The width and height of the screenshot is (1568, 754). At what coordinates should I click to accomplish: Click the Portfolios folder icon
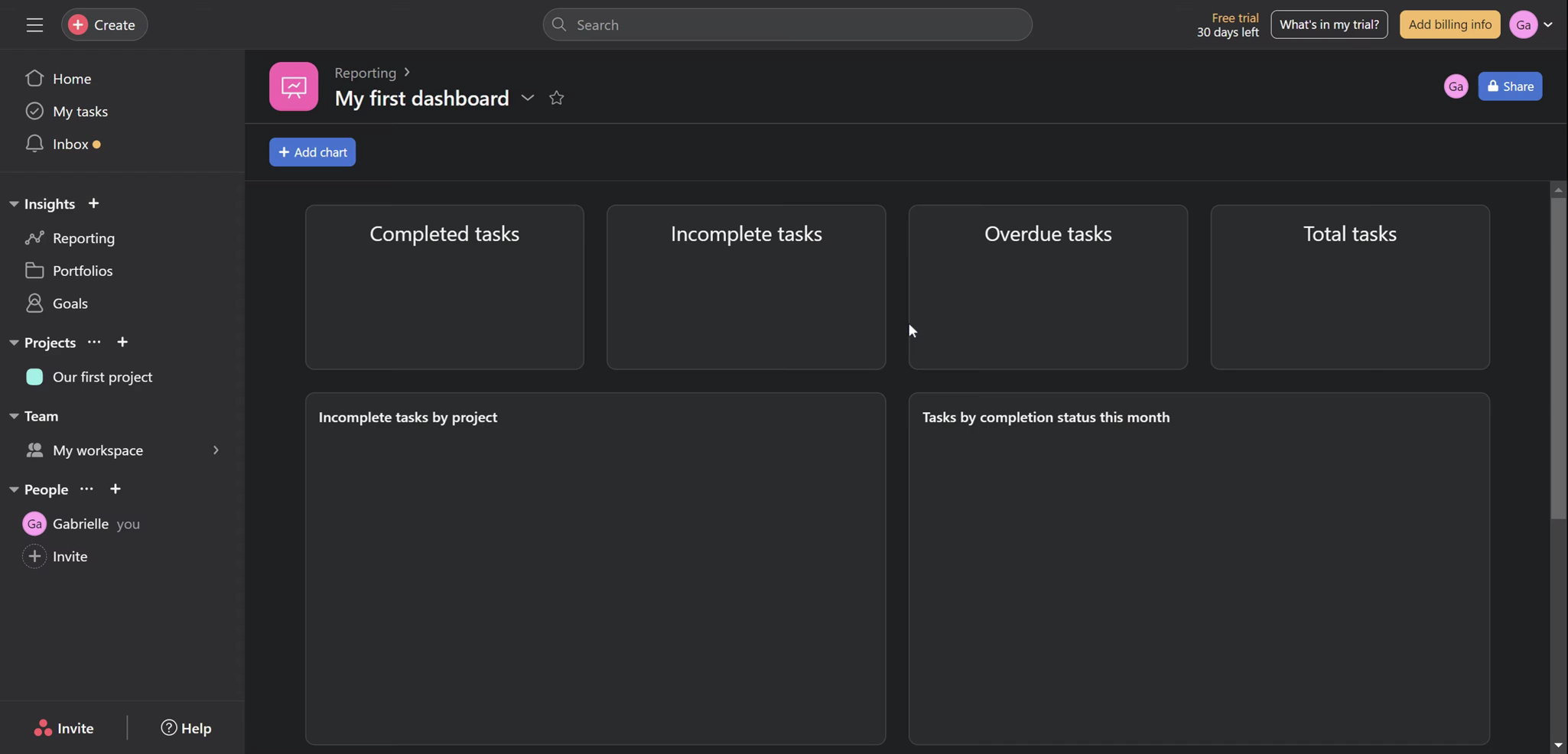pyautogui.click(x=34, y=271)
